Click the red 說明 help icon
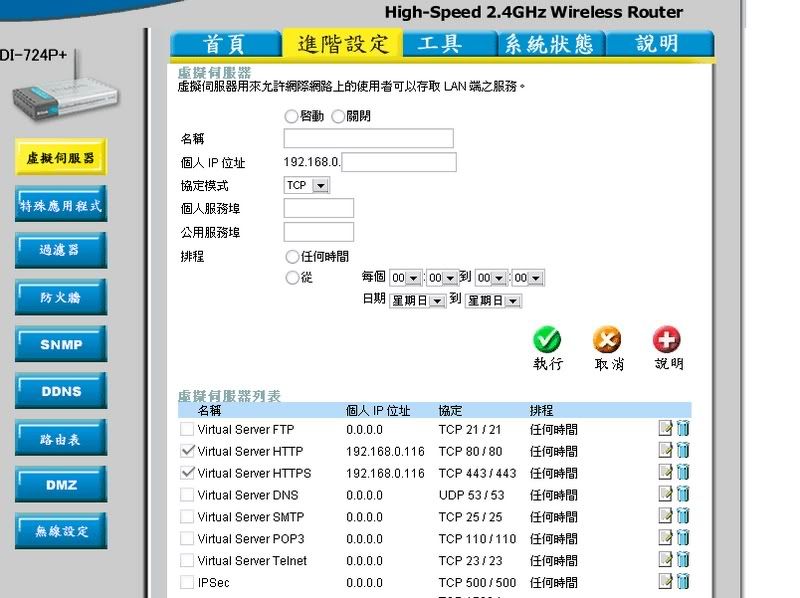The height and width of the screenshot is (598, 800). click(667, 340)
